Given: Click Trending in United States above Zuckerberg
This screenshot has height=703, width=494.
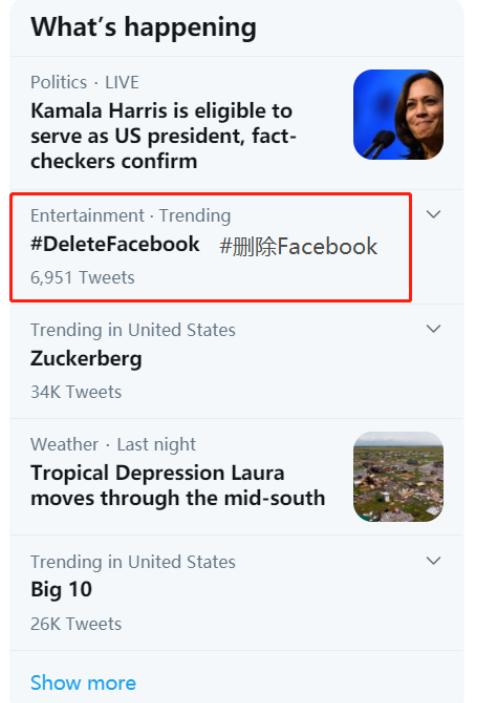Looking at the screenshot, I should [x=133, y=330].
